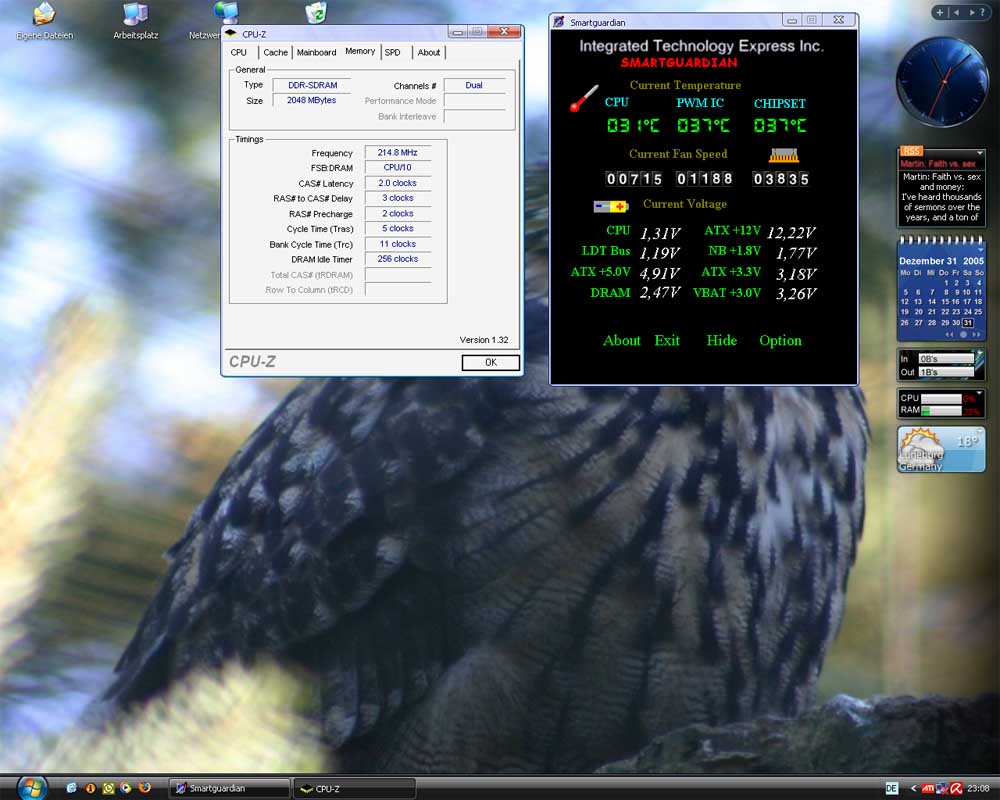Switch to the CPU tab in CPU-Z

[x=239, y=52]
